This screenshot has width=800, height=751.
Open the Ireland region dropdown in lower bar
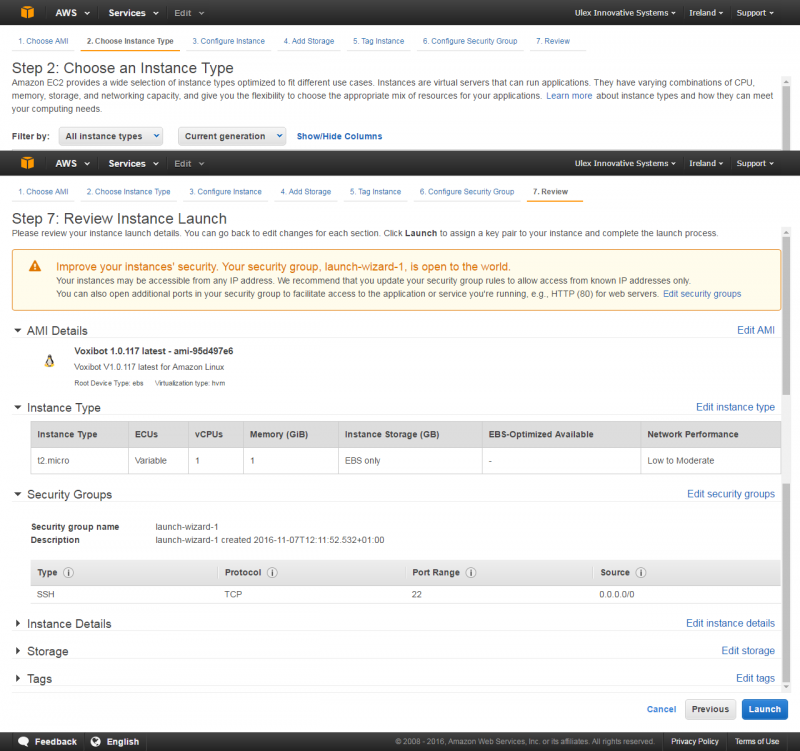[706, 163]
